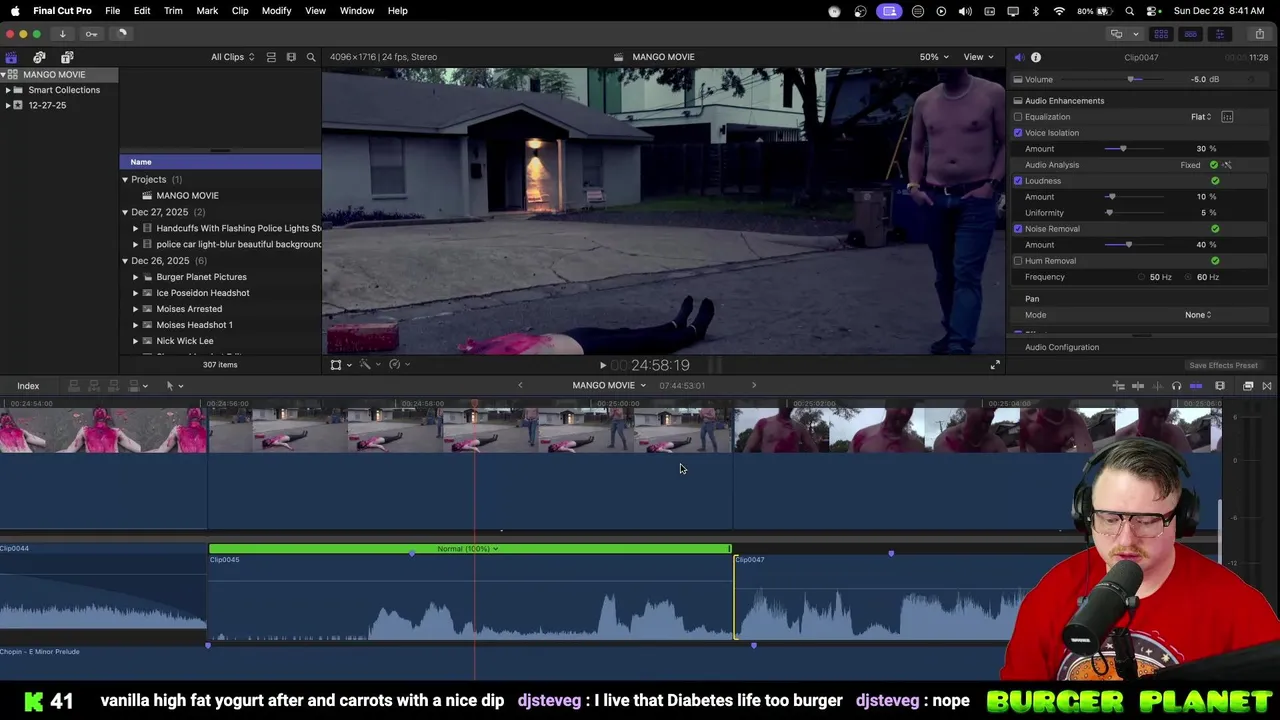
Task: Open the Share export button
Action: click(x=1259, y=34)
